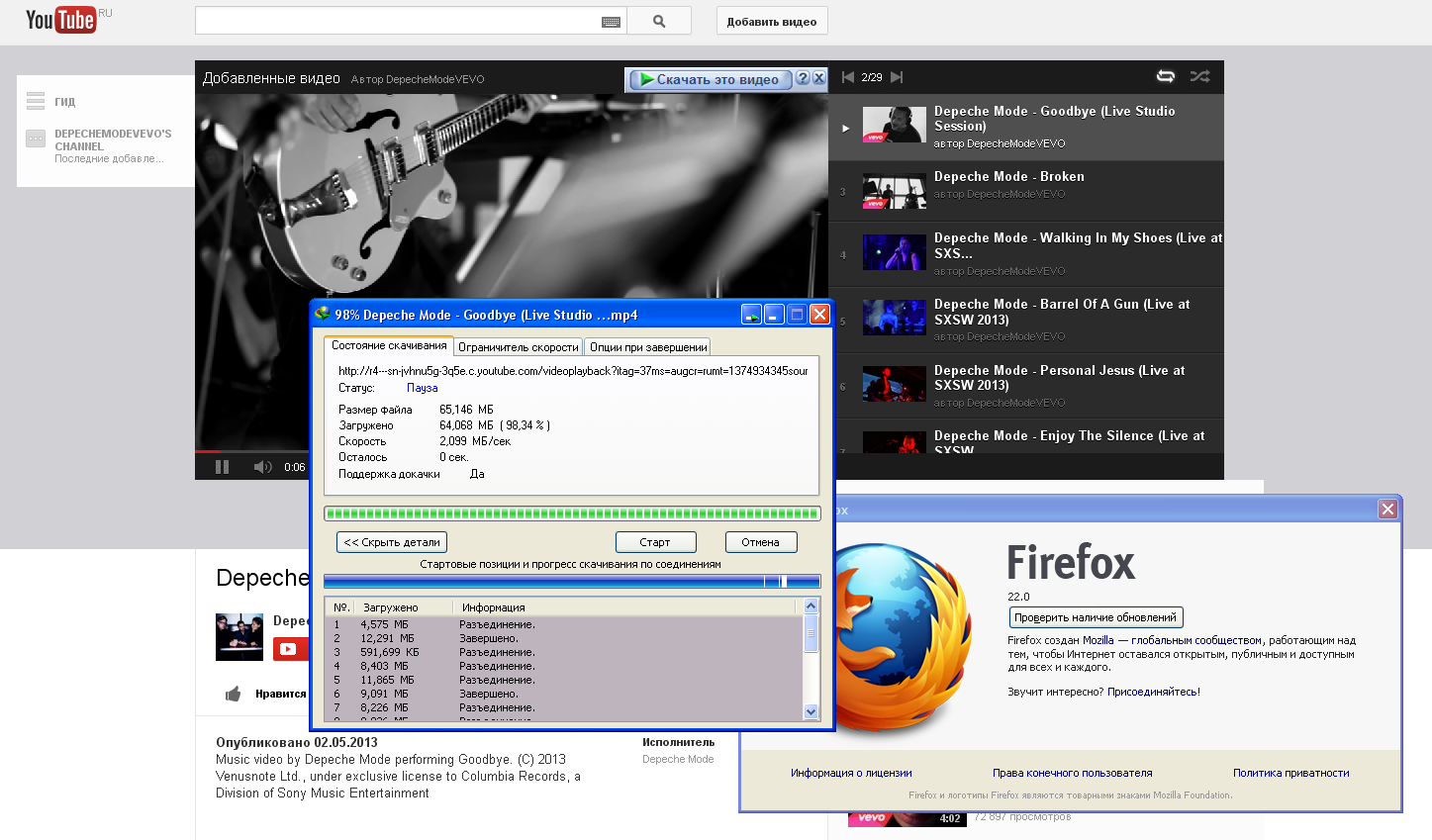The image size is (1432, 840).
Task: Toggle playlist shuffle mode
Action: pyautogui.click(x=1199, y=77)
